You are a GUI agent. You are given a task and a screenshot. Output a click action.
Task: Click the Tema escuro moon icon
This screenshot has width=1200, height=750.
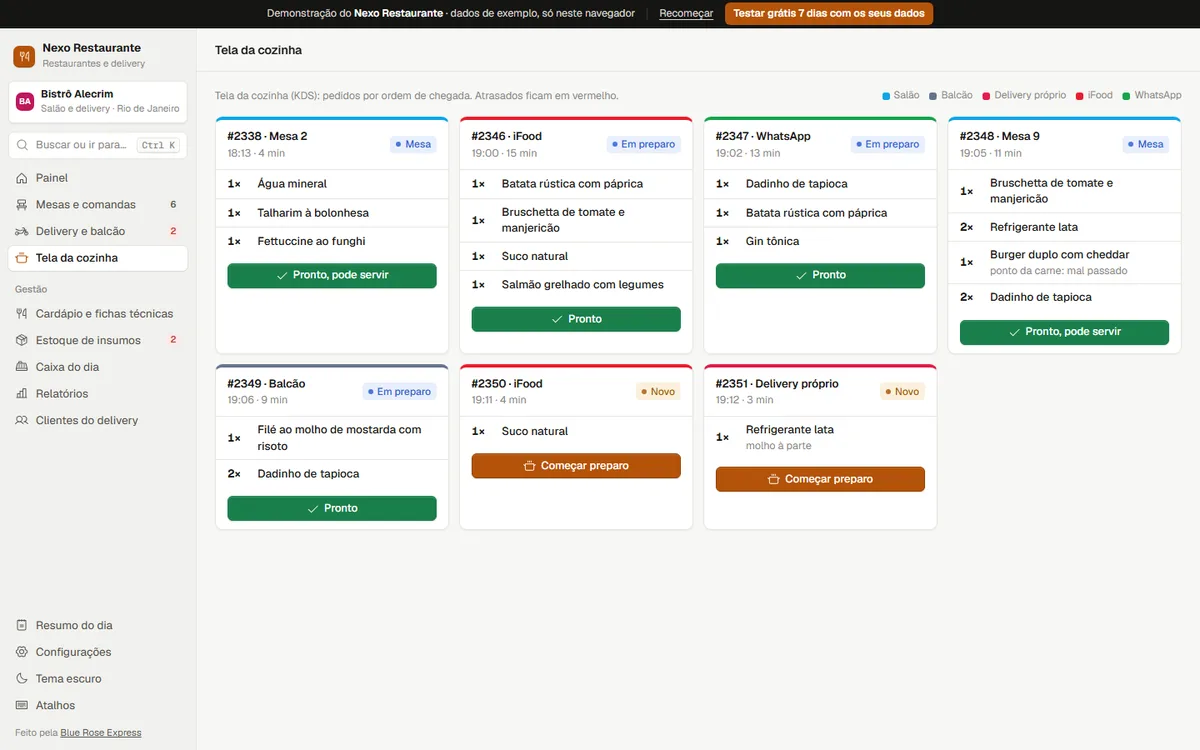[x=22, y=679]
